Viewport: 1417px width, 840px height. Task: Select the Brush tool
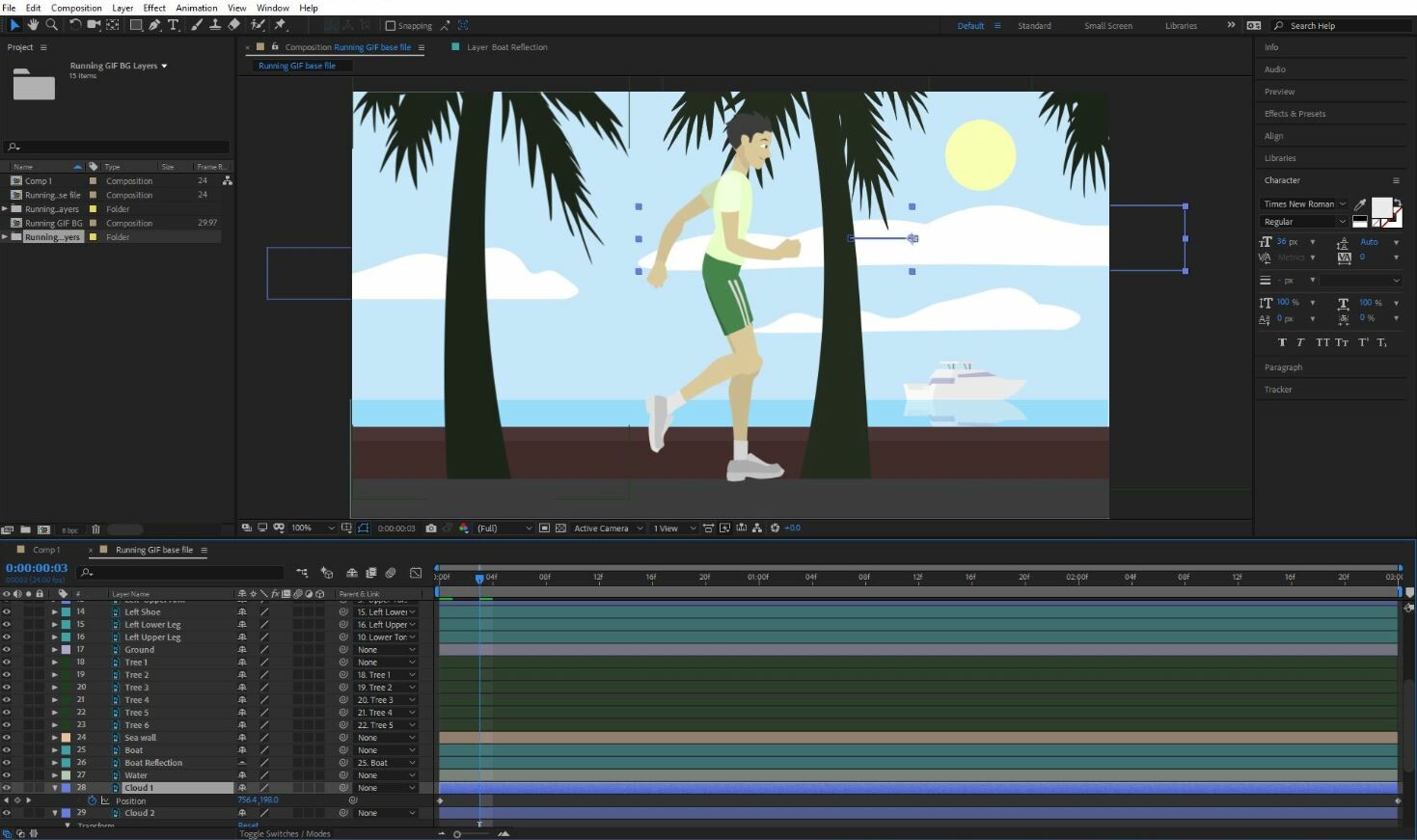click(x=195, y=25)
